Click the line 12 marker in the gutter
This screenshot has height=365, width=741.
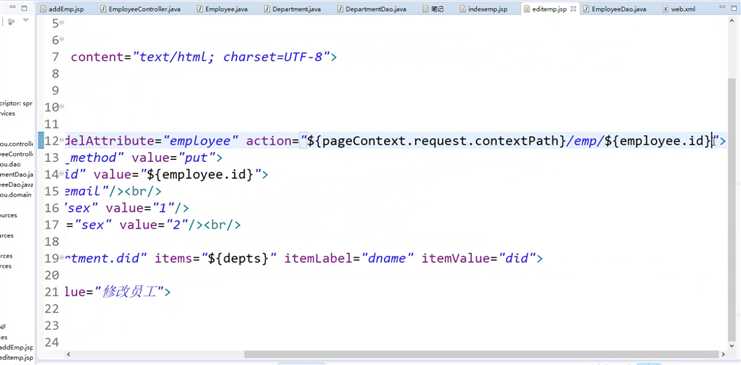(x=41, y=140)
